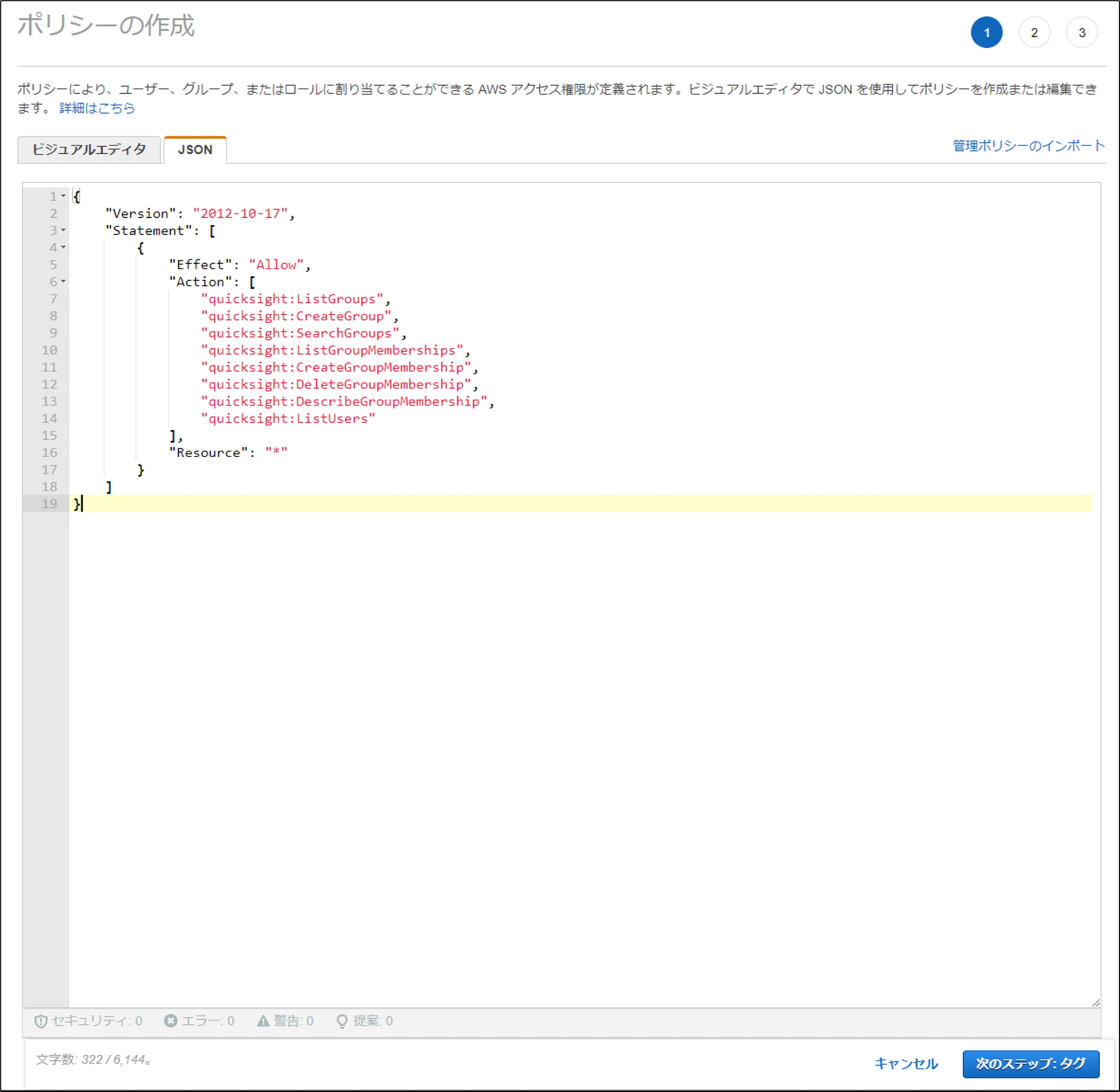The width and height of the screenshot is (1120, 1092).
Task: Click the "Resource" key on line 16
Action: (209, 453)
